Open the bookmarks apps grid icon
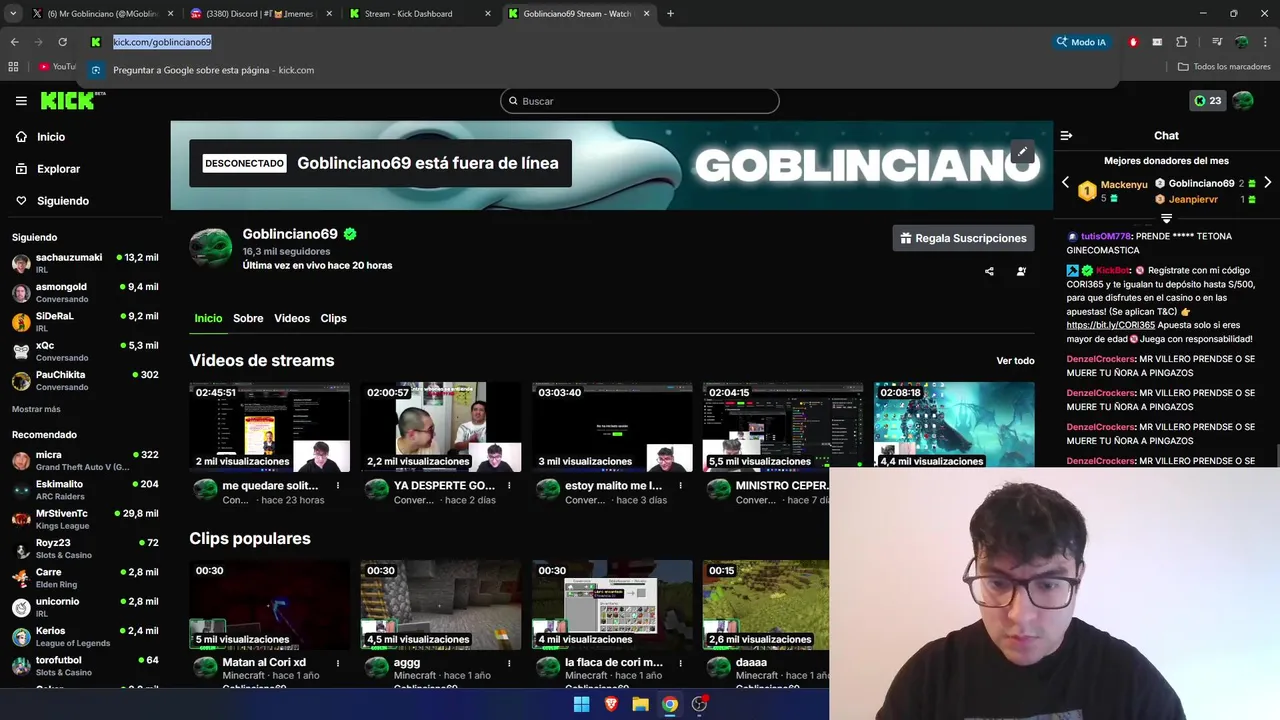The width and height of the screenshot is (1280, 720). click(x=13, y=67)
